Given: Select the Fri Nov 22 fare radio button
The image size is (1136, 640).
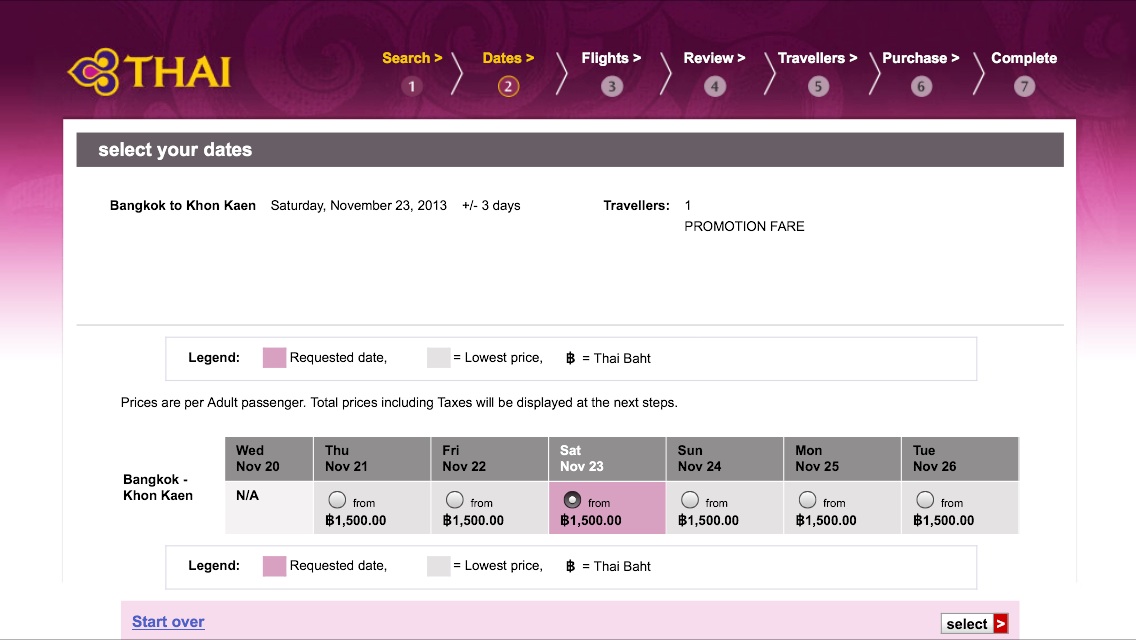Looking at the screenshot, I should coord(455,500).
